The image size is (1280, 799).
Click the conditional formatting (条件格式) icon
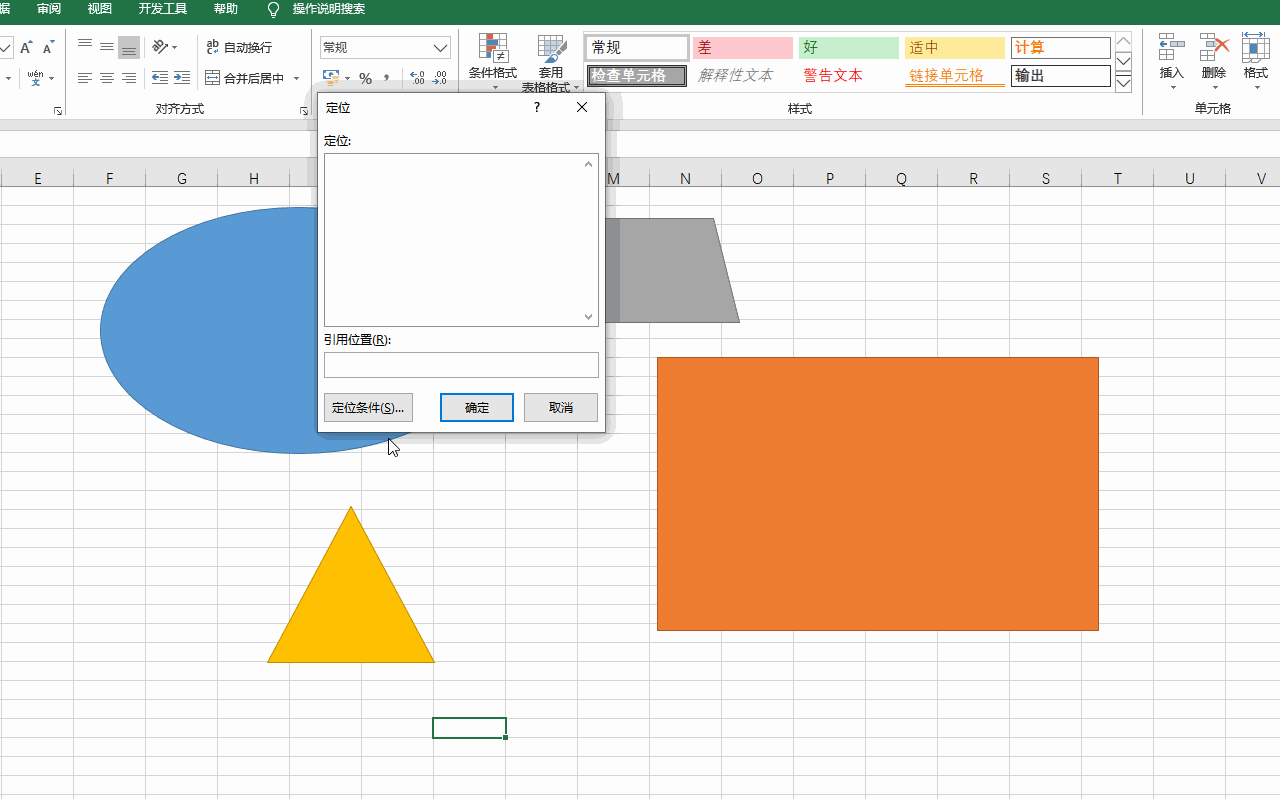coord(492,48)
